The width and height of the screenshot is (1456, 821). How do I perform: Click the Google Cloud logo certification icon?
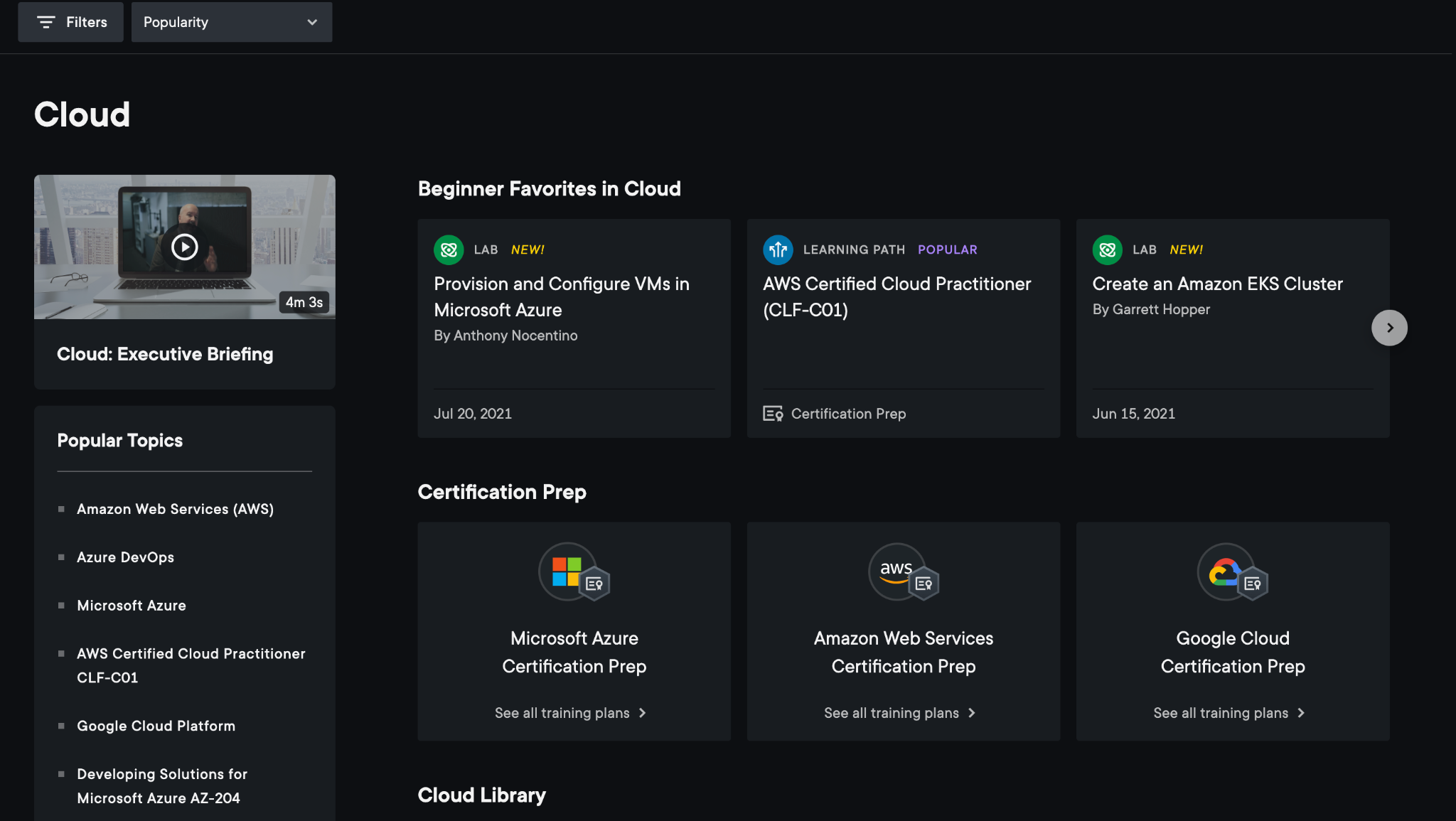[x=1233, y=572]
